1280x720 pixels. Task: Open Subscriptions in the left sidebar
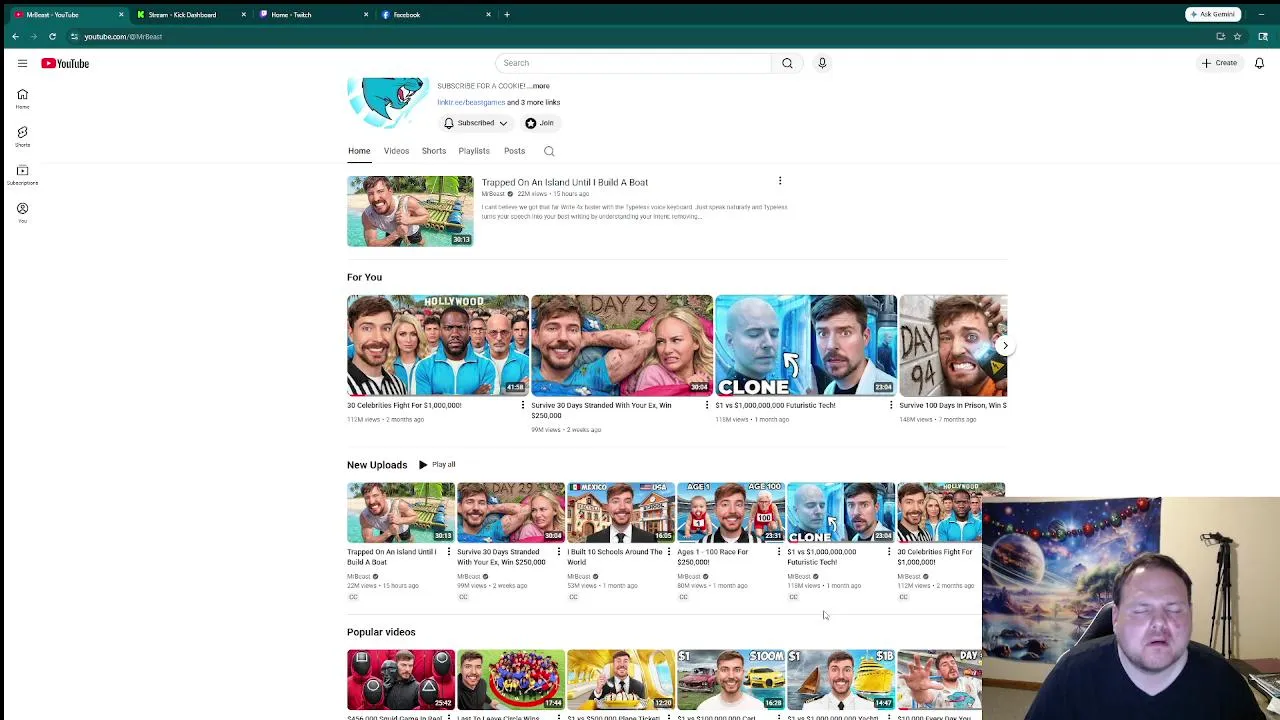coord(22,175)
